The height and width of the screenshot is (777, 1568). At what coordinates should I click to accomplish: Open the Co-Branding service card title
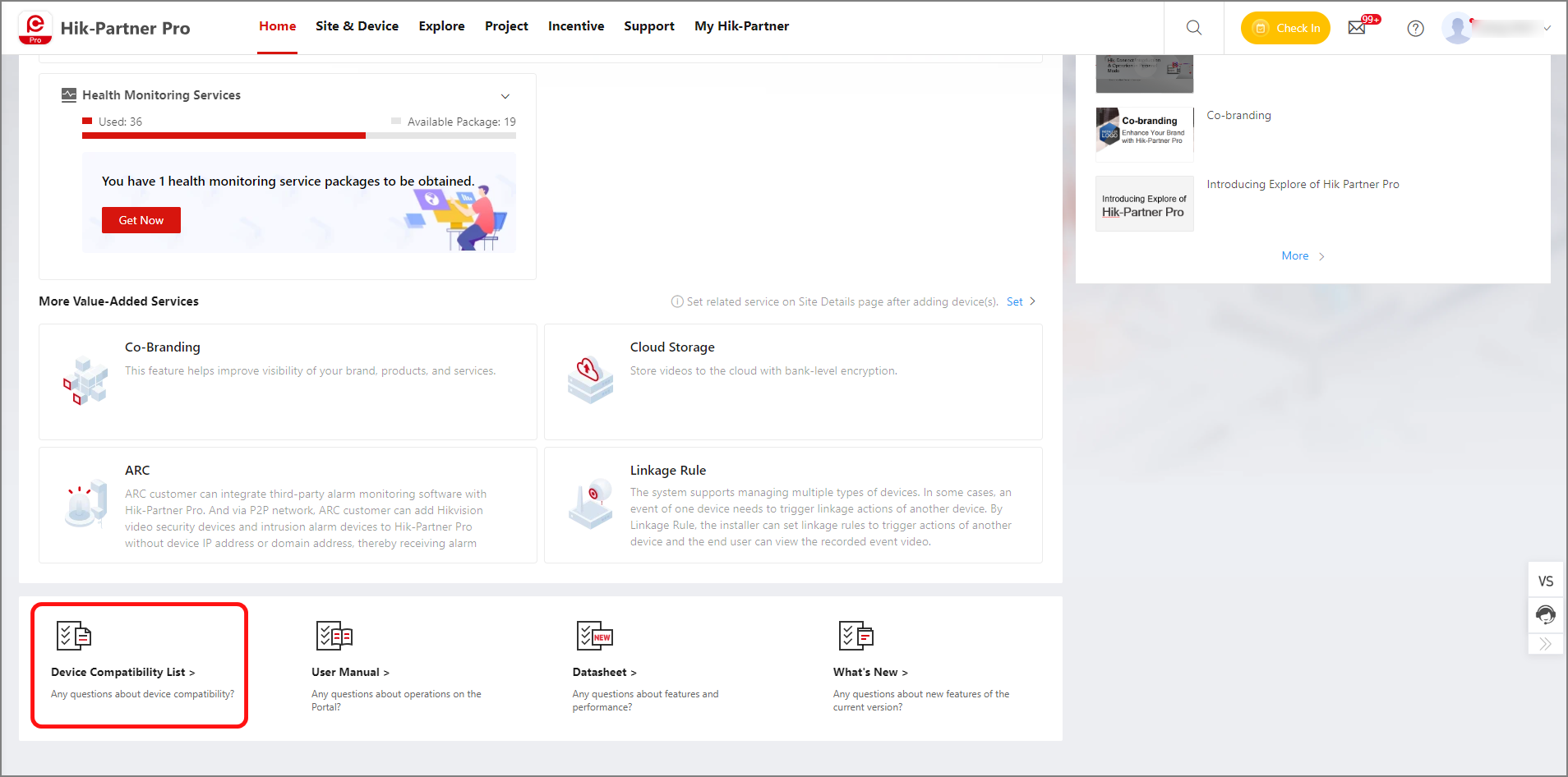click(x=163, y=347)
